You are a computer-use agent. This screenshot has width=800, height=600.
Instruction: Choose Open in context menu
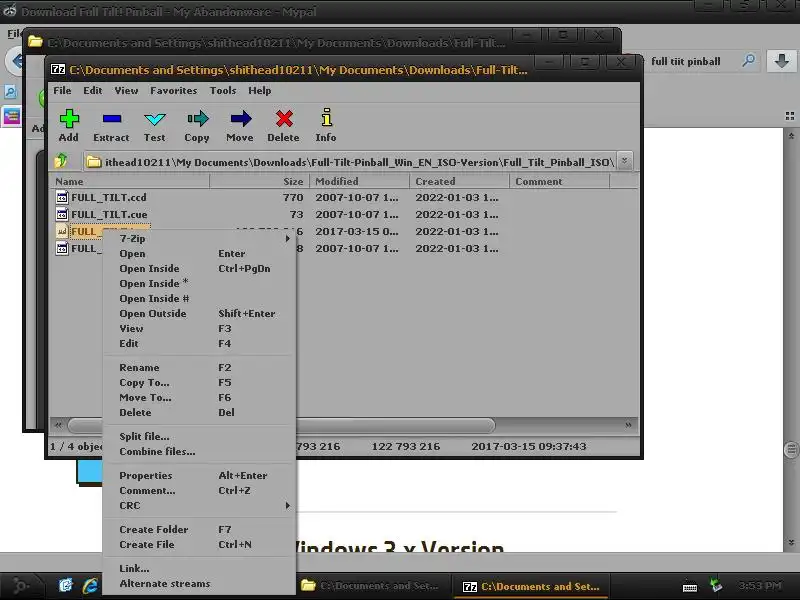click(x=198, y=254)
